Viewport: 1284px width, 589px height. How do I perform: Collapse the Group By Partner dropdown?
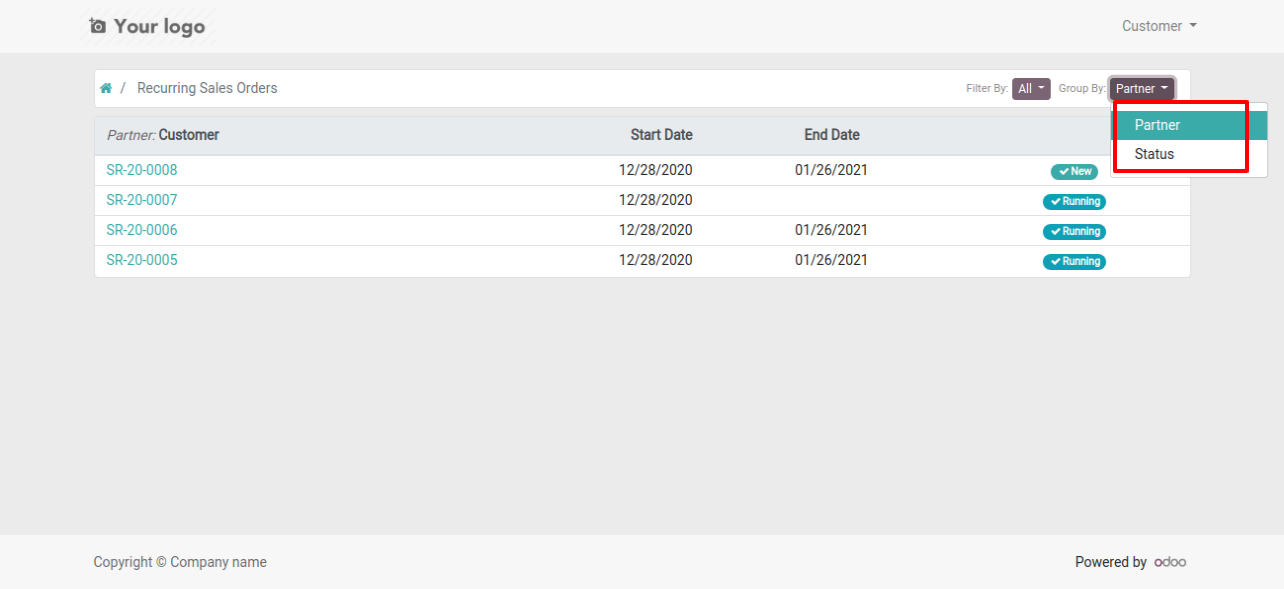(1142, 89)
